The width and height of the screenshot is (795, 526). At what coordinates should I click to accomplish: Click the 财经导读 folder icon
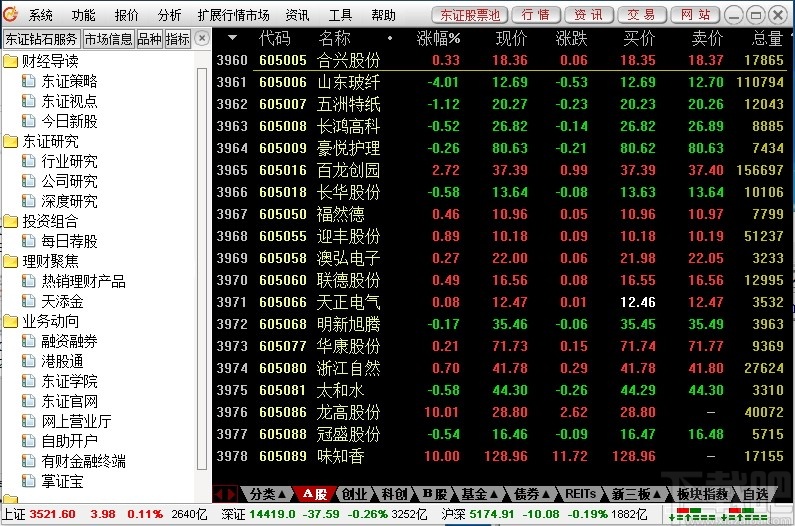[11, 61]
